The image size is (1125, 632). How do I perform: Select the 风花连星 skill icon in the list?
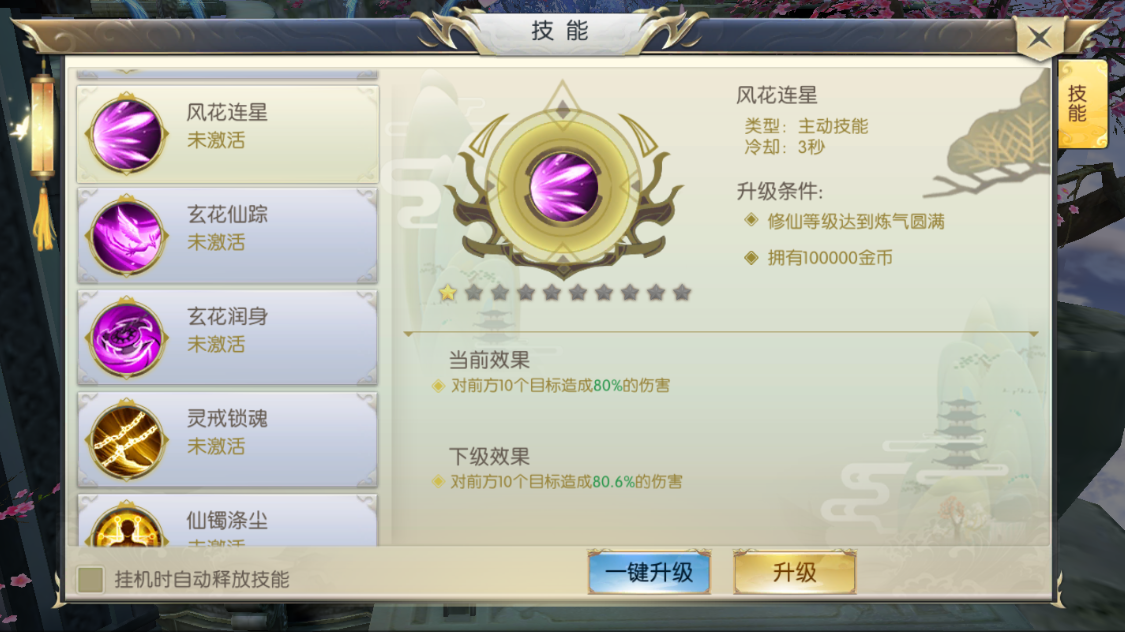point(126,134)
